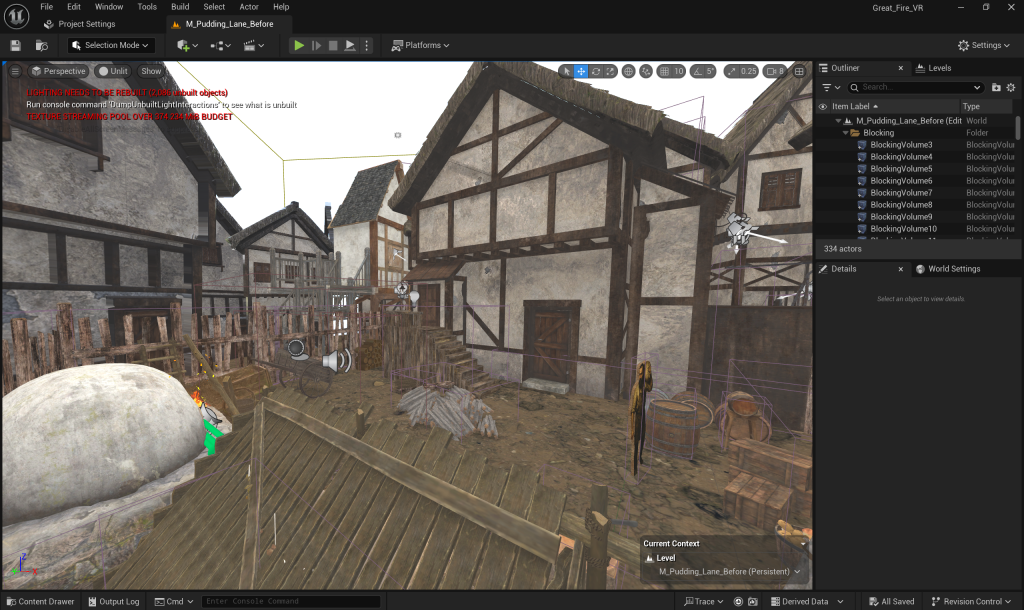Focus the Outliner search field
Image resolution: width=1024 pixels, height=610 pixels.
pyautogui.click(x=915, y=88)
